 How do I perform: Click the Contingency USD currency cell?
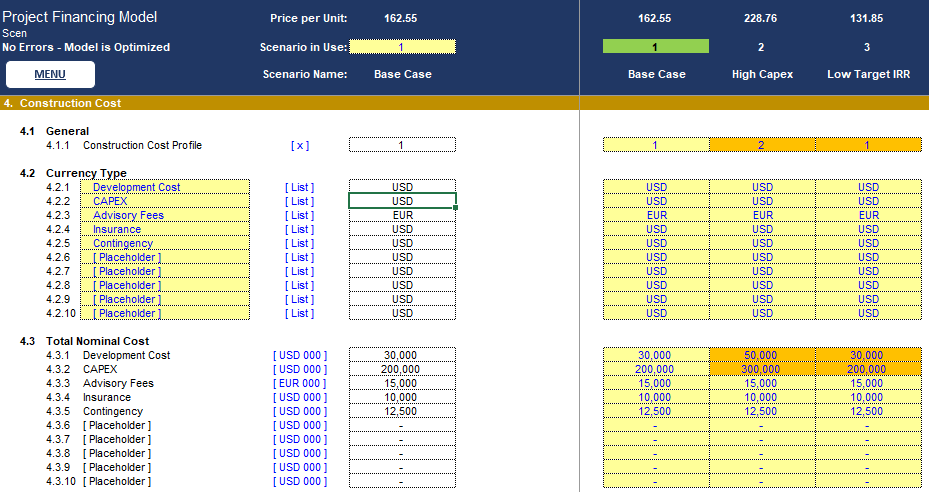point(402,243)
